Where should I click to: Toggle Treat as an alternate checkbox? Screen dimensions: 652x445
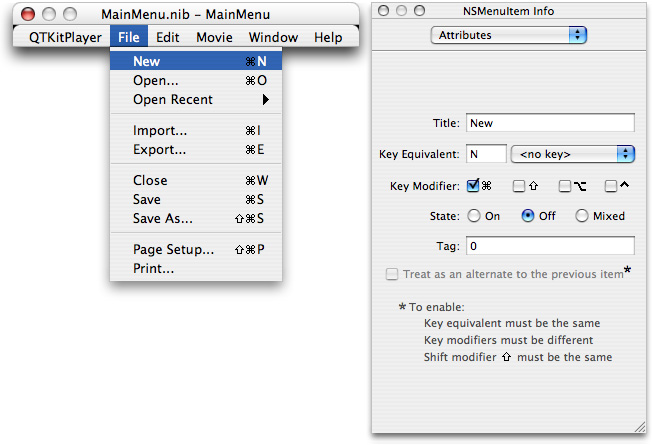(392, 274)
